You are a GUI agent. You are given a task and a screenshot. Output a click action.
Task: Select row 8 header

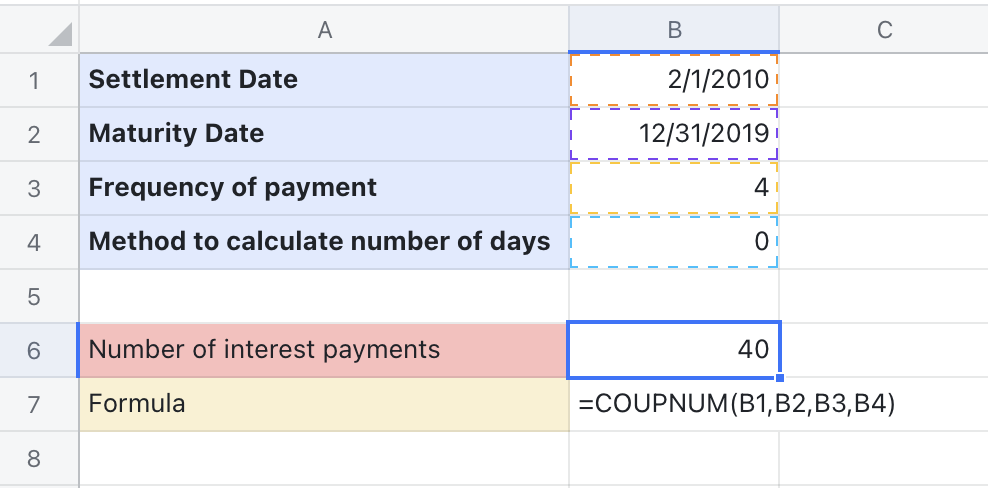[x=35, y=459]
